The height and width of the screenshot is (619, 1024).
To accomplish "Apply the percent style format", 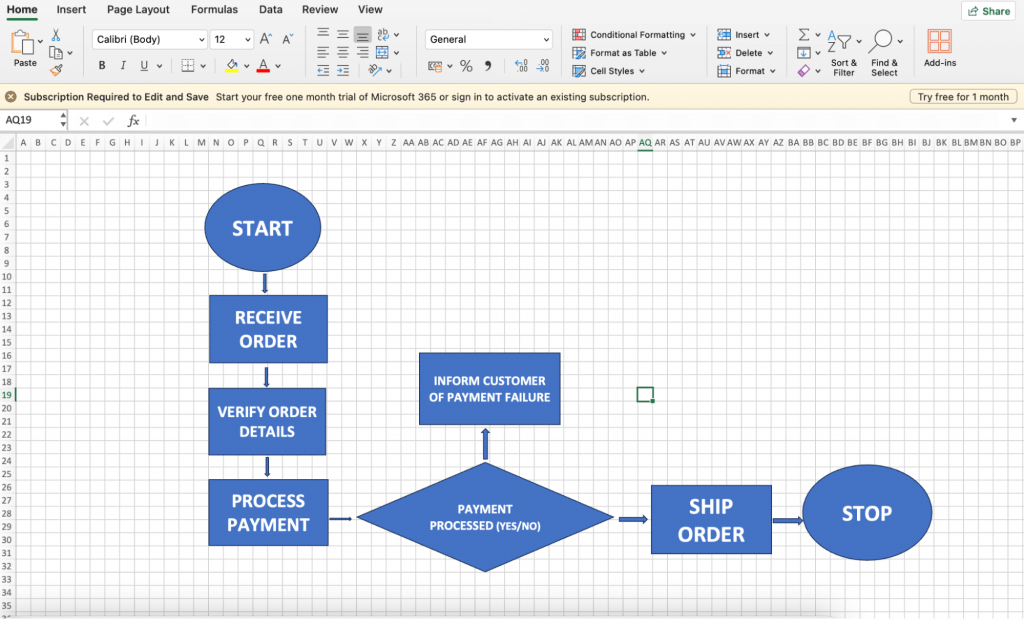I will [x=466, y=66].
